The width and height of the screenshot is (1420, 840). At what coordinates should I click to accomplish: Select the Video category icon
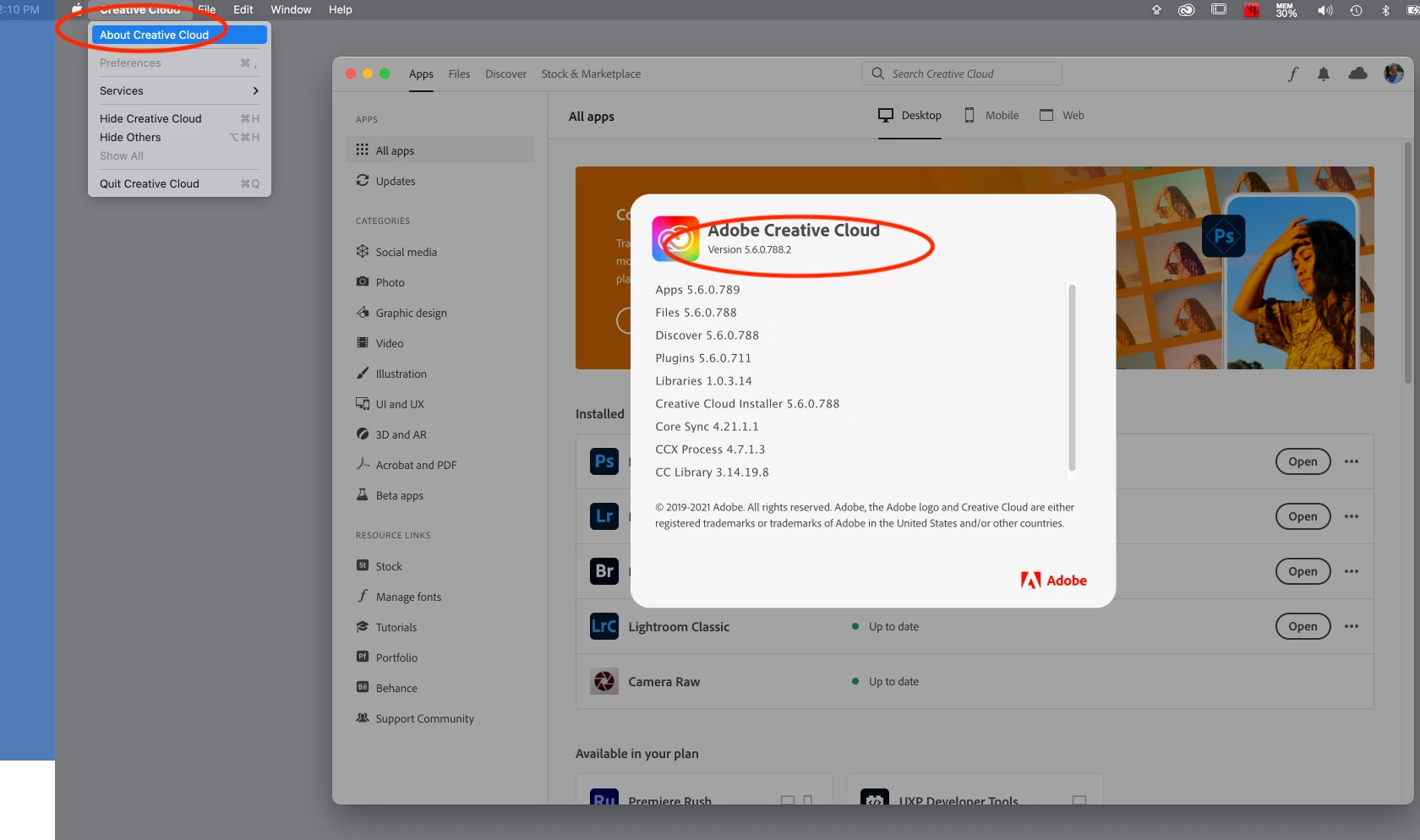tap(362, 342)
